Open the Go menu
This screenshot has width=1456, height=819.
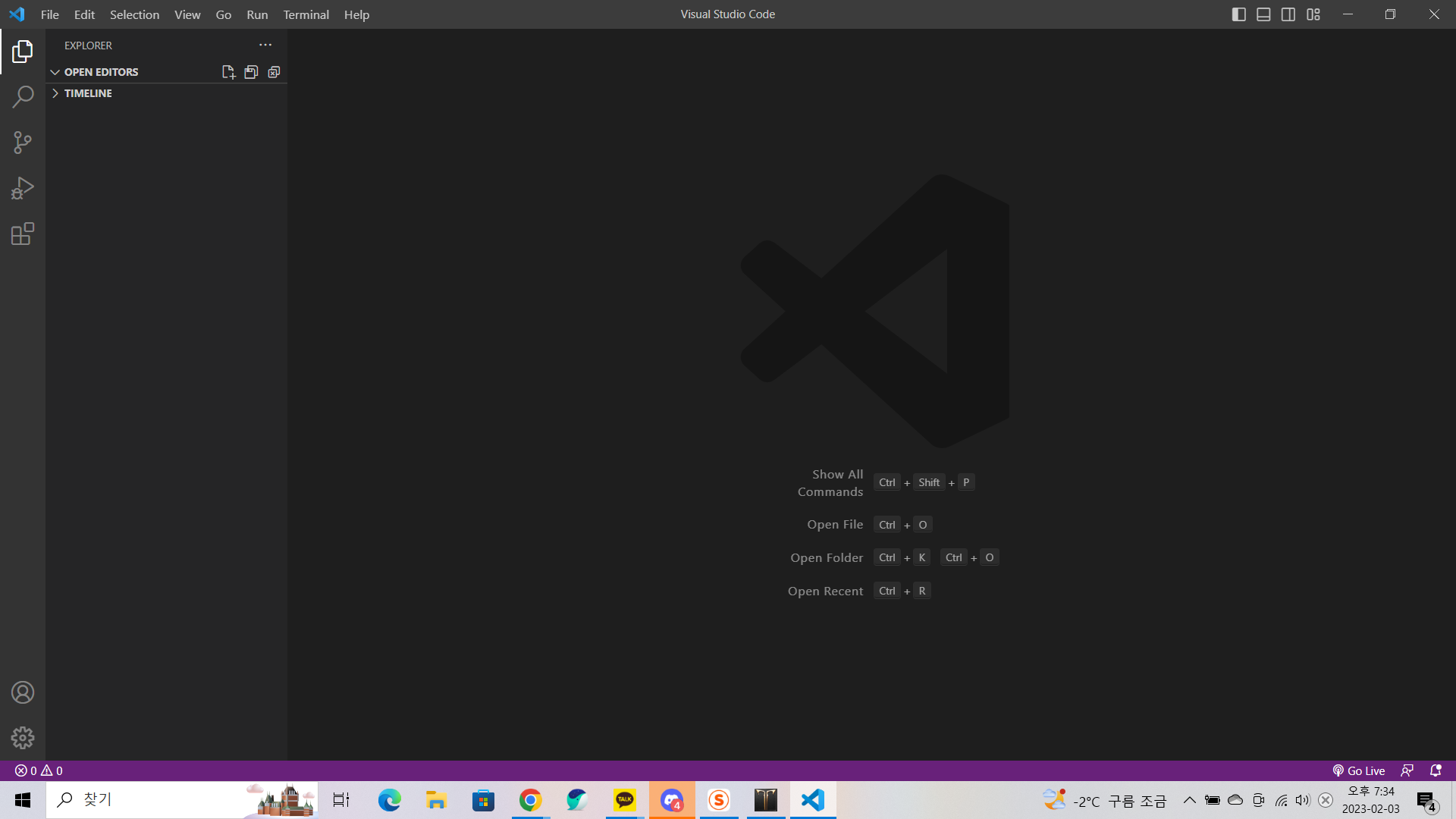[224, 14]
